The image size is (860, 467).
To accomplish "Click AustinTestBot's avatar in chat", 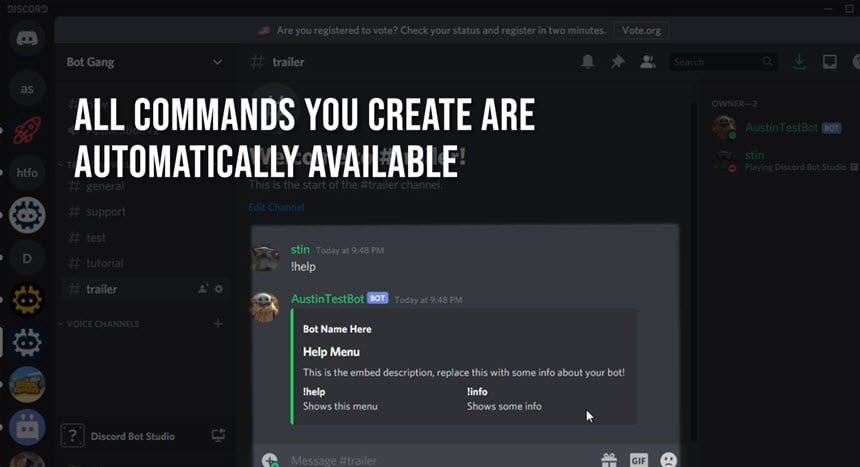I will pyautogui.click(x=265, y=307).
